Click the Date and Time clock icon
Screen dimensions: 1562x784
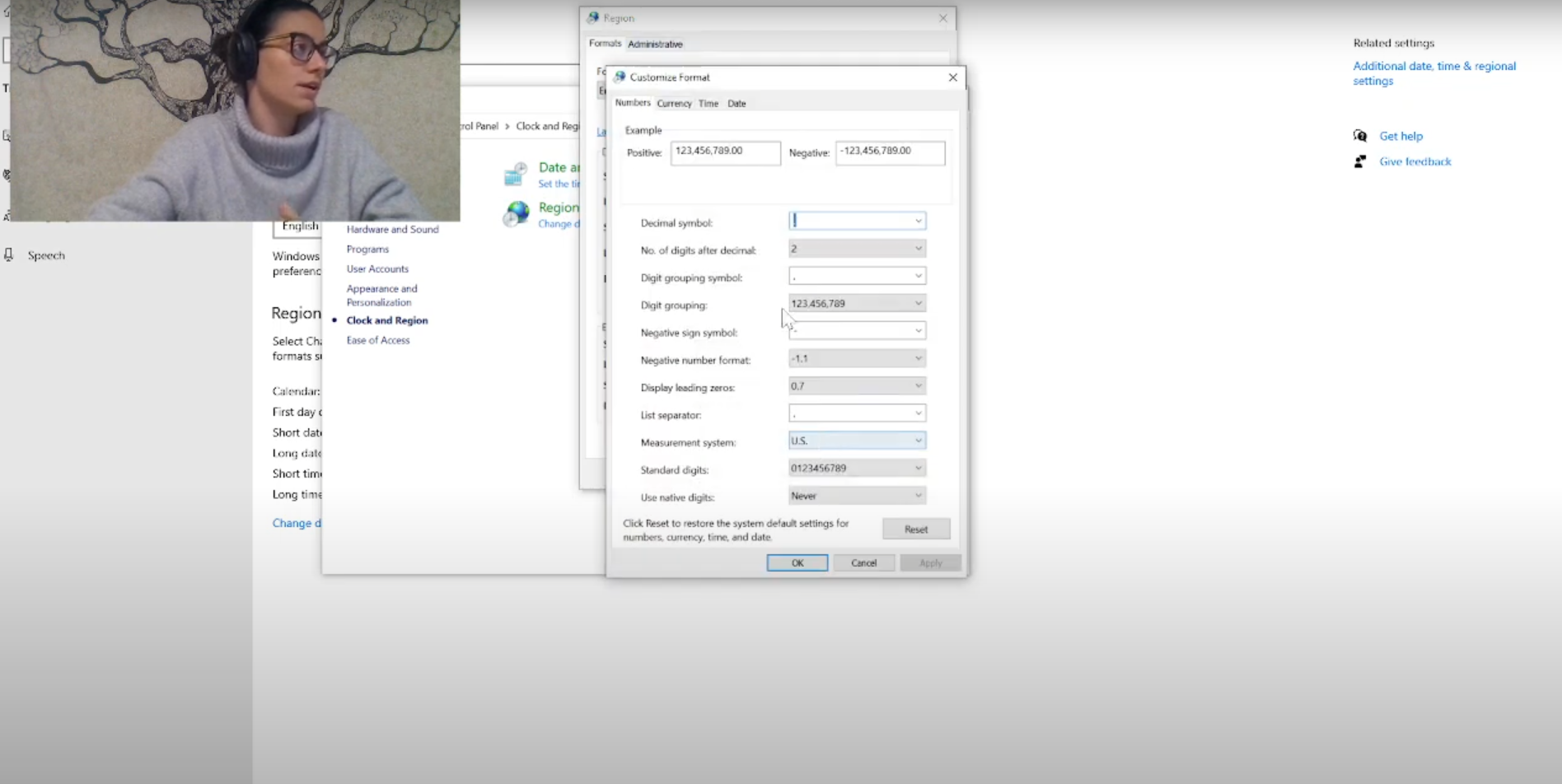(516, 174)
